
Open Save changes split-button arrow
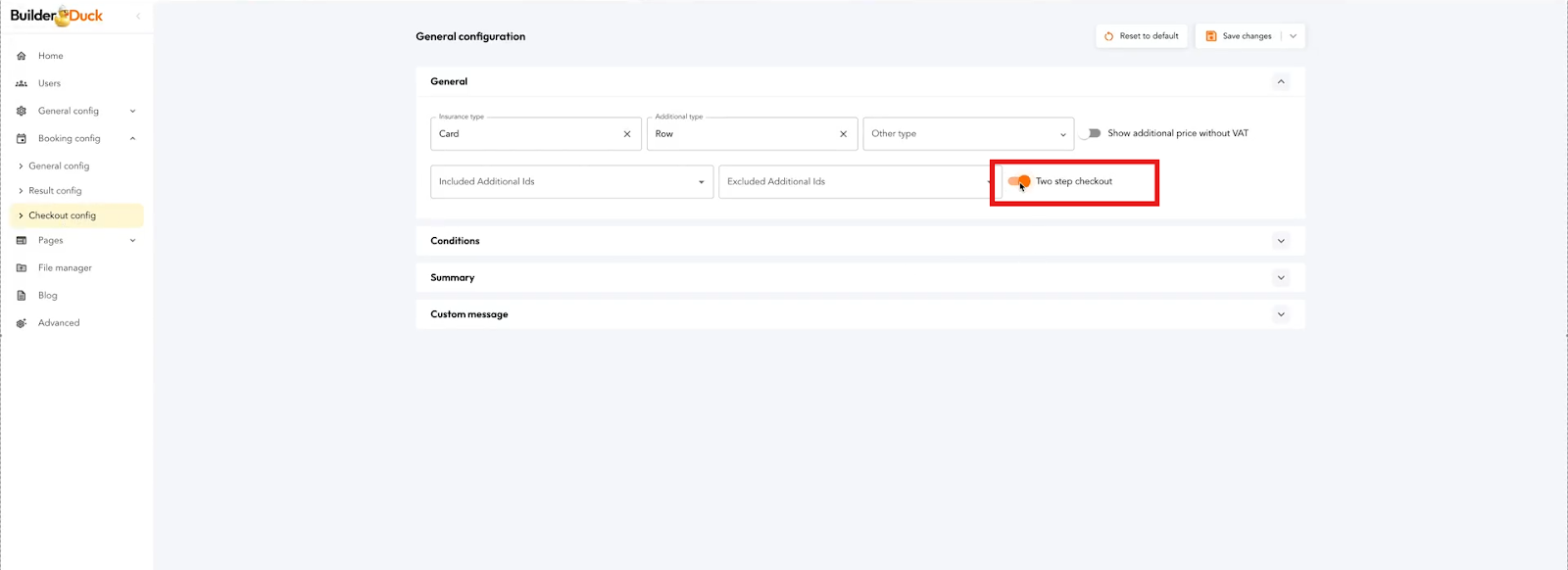coord(1293,36)
